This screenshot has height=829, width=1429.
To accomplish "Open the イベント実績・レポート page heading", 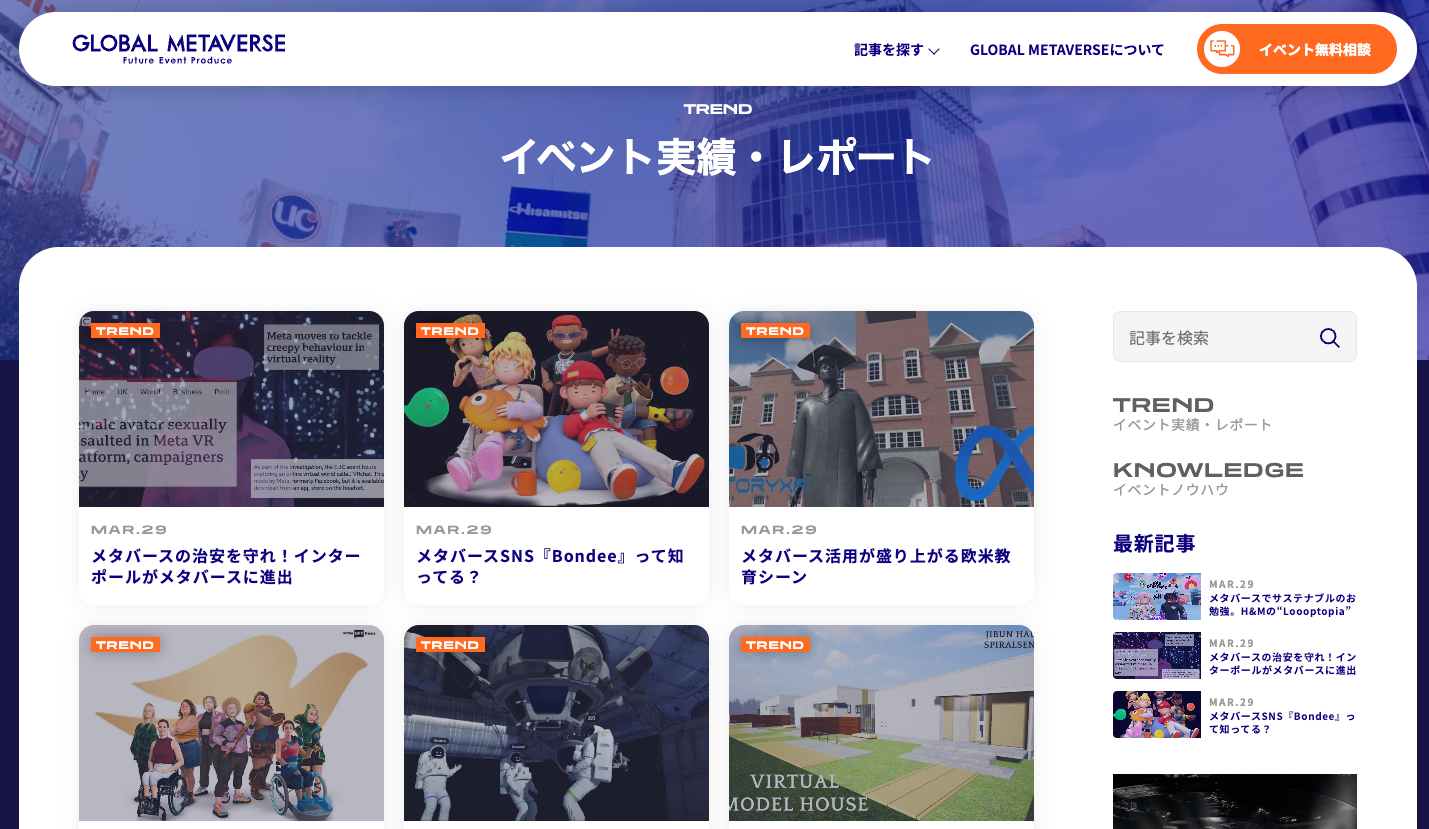I will (x=714, y=156).
